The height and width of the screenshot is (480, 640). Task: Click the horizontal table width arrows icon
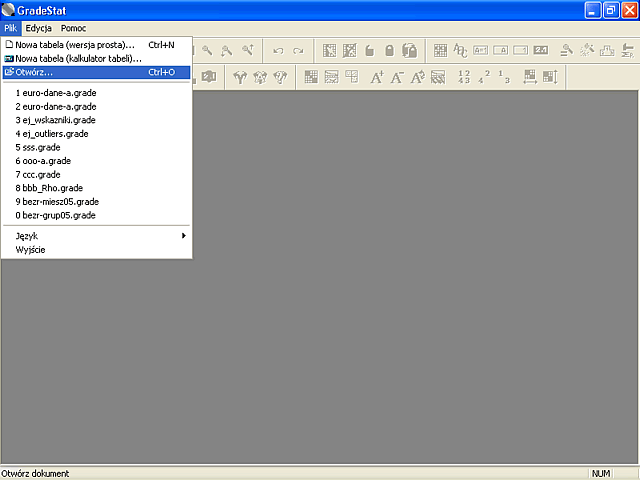(530, 77)
